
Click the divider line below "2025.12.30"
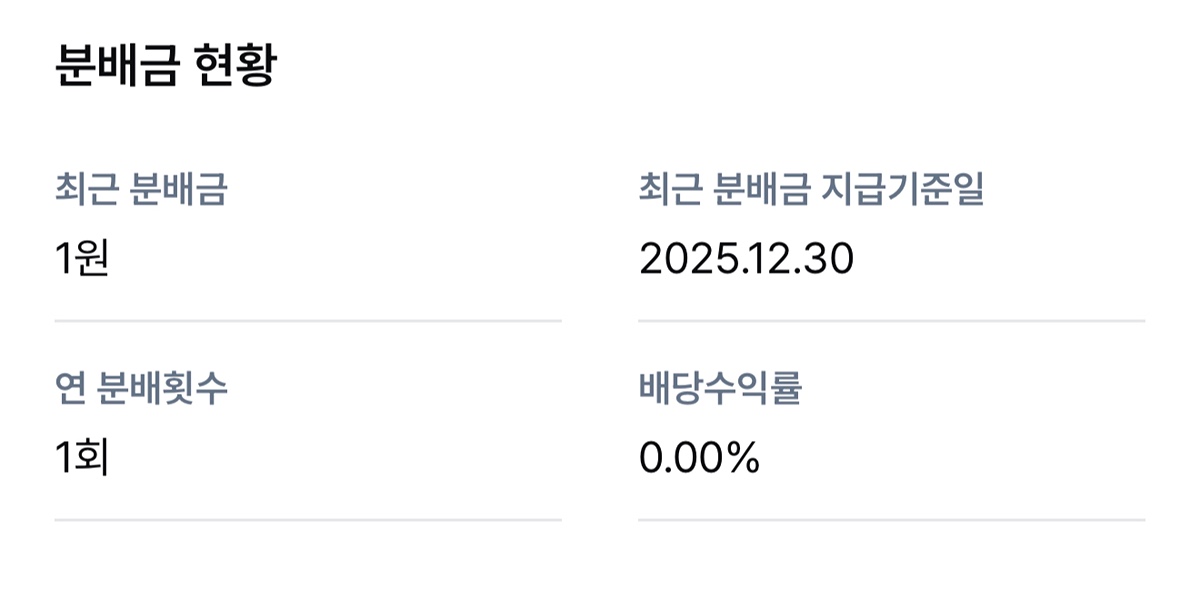891,321
